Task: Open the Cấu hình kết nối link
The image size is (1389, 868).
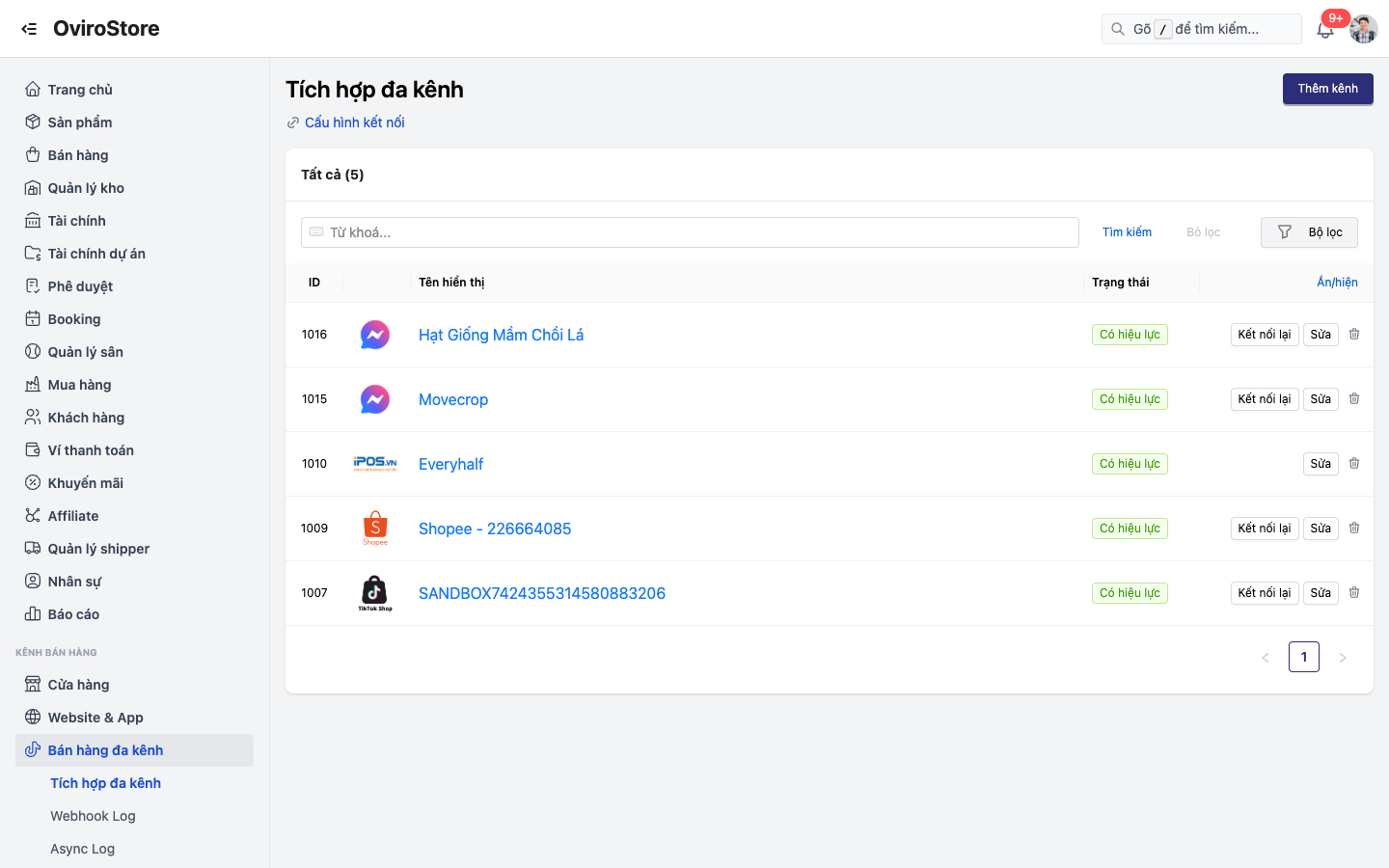Action: tap(354, 122)
